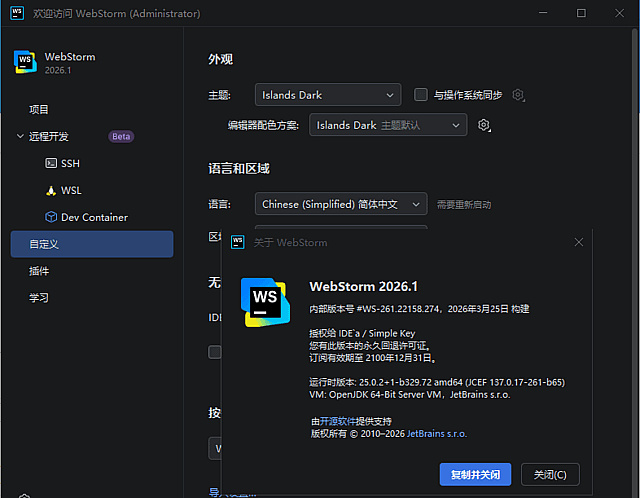Click the 复制并关闭 (Copy and Close) button
640x498 pixels.
point(475,474)
